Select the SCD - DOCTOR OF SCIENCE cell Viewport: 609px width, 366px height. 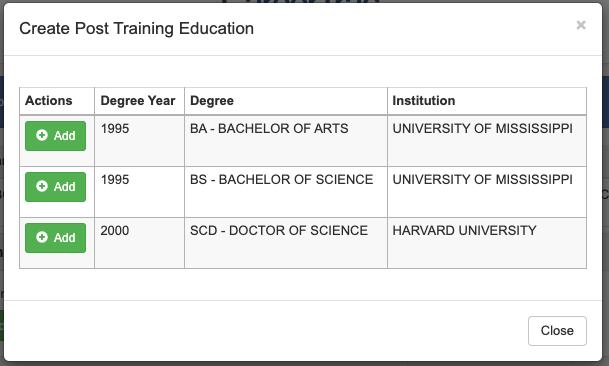tap(286, 243)
